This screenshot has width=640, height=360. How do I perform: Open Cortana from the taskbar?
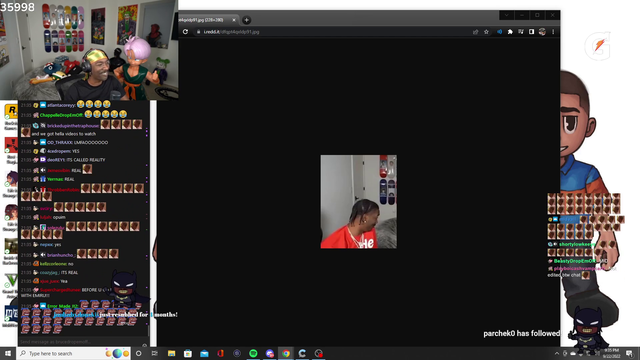[x=139, y=353]
